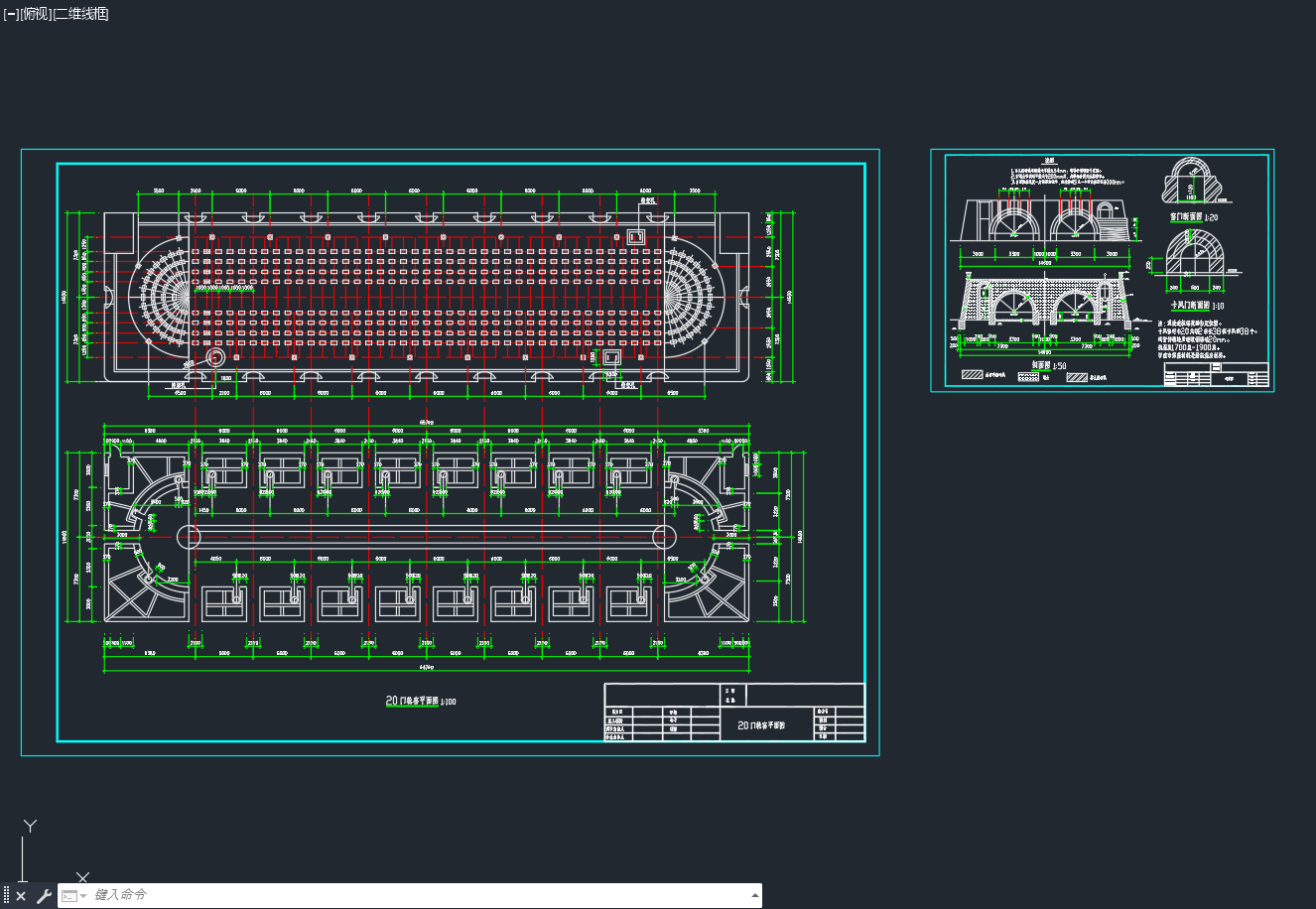Open the 俯视 view controls menu

36,14
